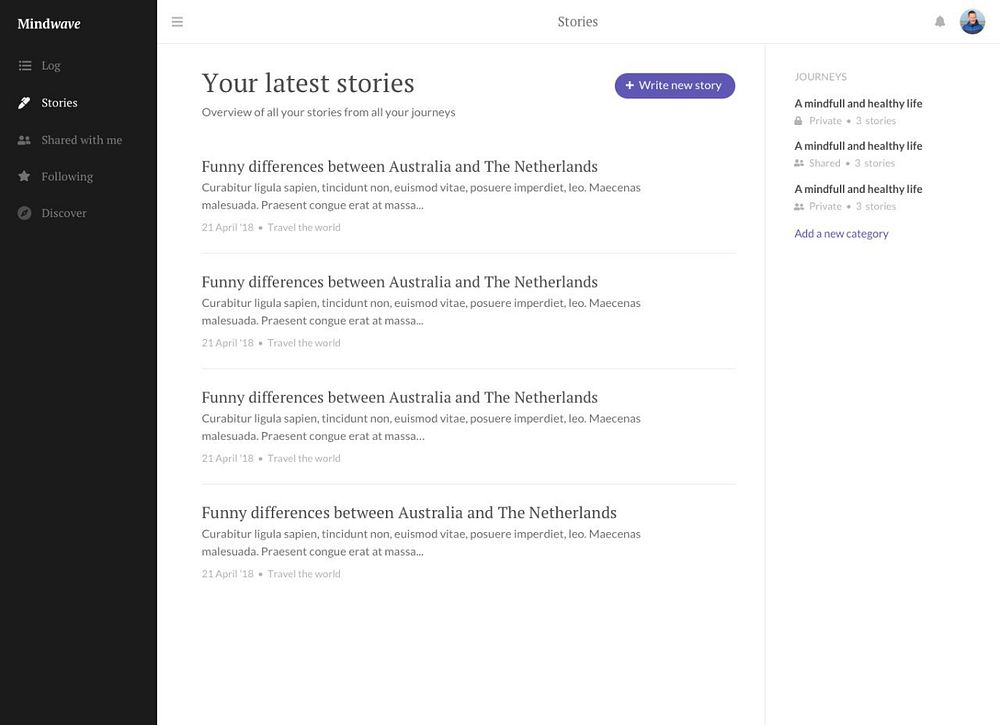Go to the Log menu item
The height and width of the screenshot is (725, 1000).
click(51, 66)
